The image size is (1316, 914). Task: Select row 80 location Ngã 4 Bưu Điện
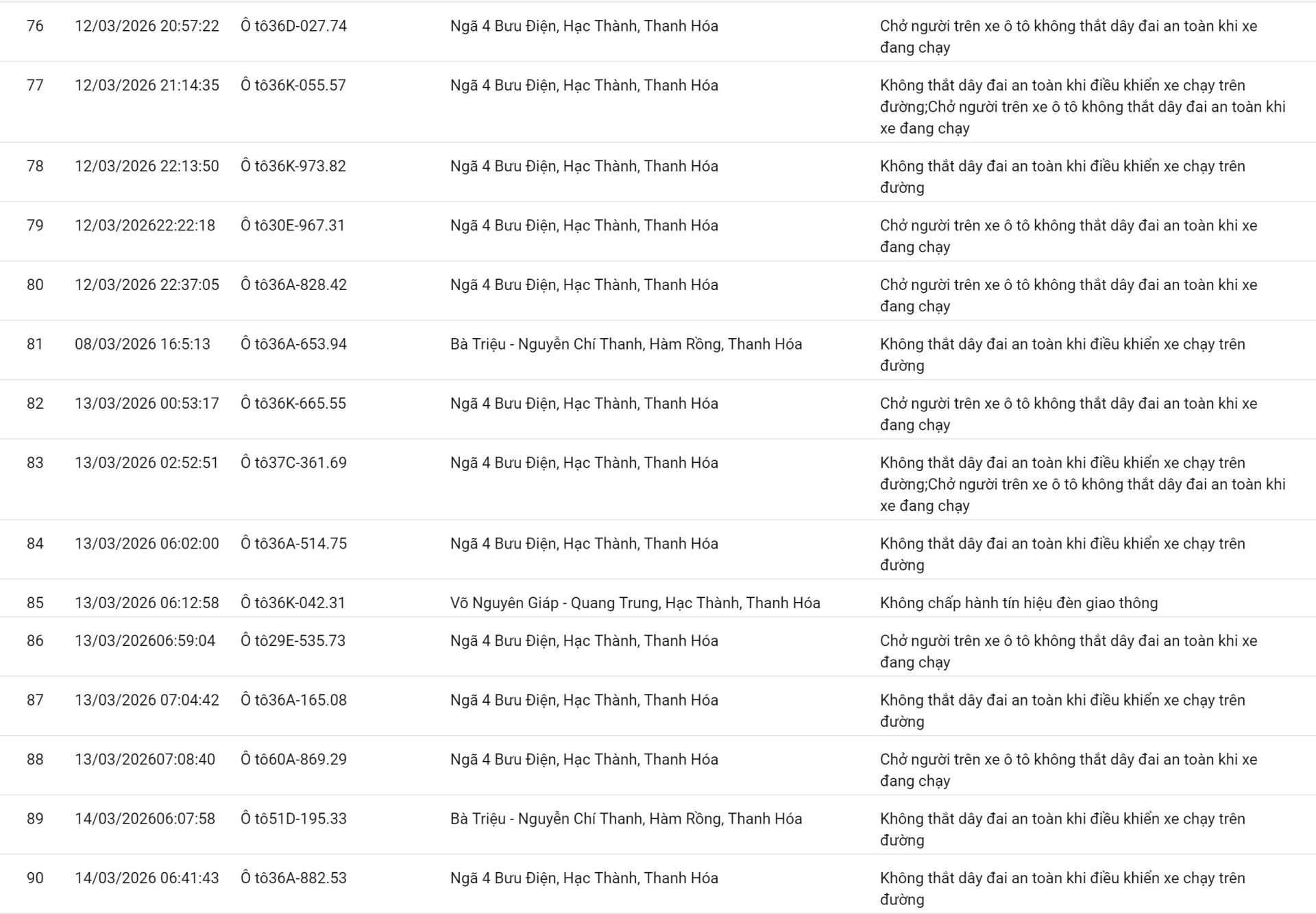(584, 285)
